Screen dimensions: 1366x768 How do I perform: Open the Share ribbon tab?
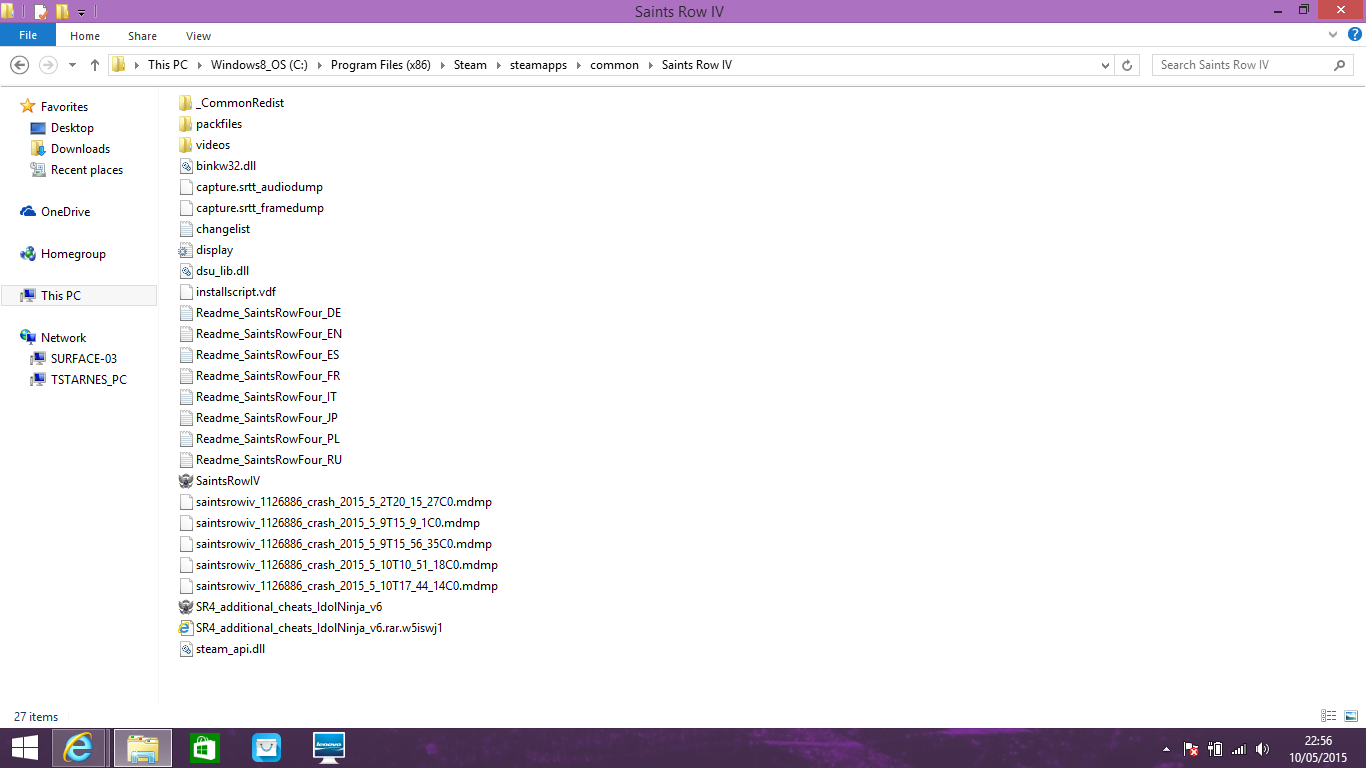point(142,36)
